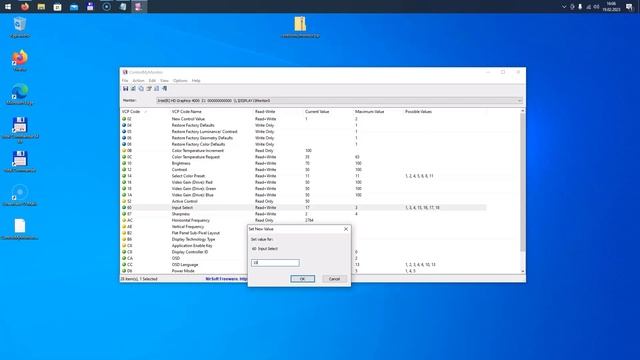Click the scrollbar up arrow of the VCP list
The image size is (640, 360).
(522, 111)
